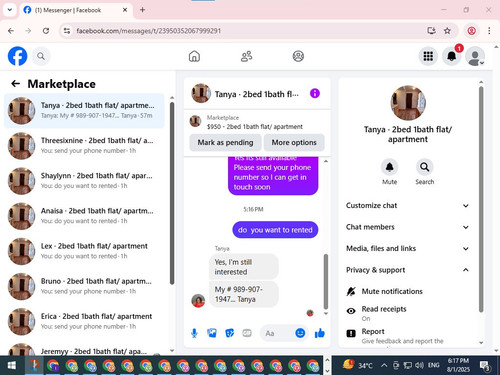
Task: Open Threesixnine conversation
Action: pos(84,146)
